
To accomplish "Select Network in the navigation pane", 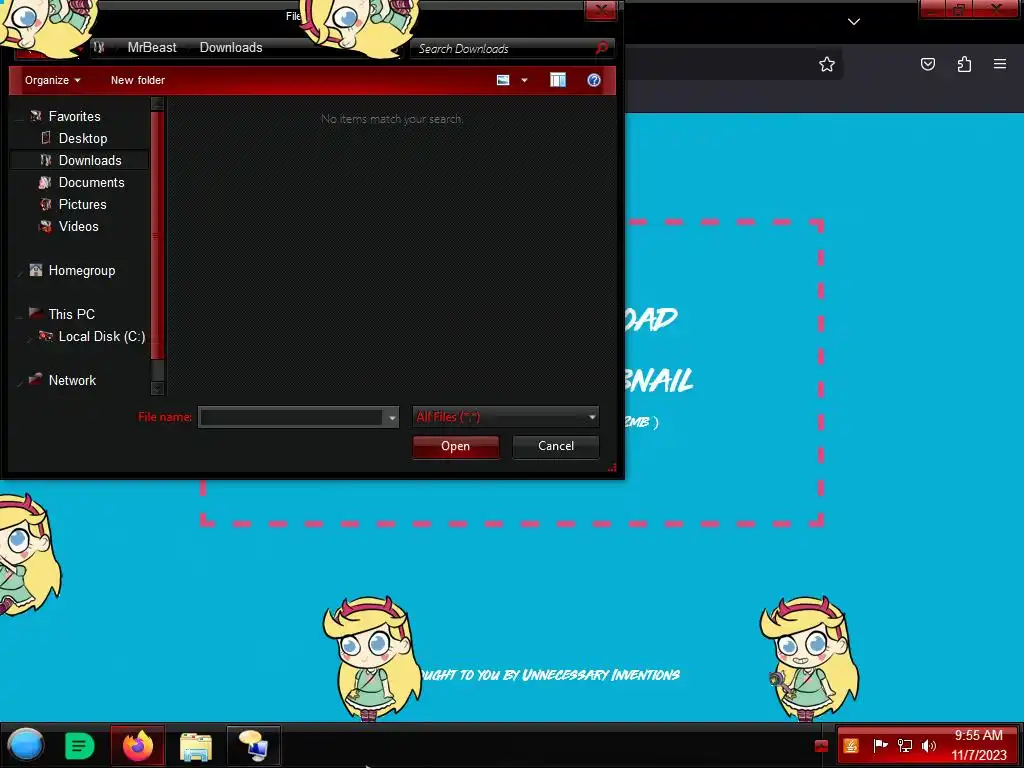I will tap(72, 380).
